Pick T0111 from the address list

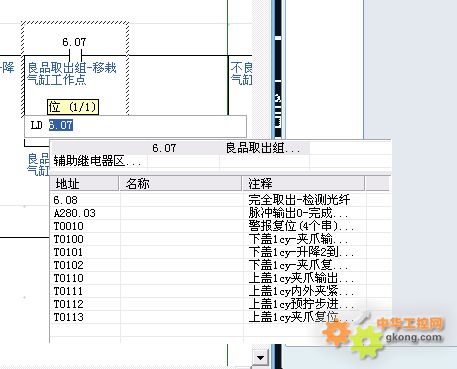click(x=220, y=291)
